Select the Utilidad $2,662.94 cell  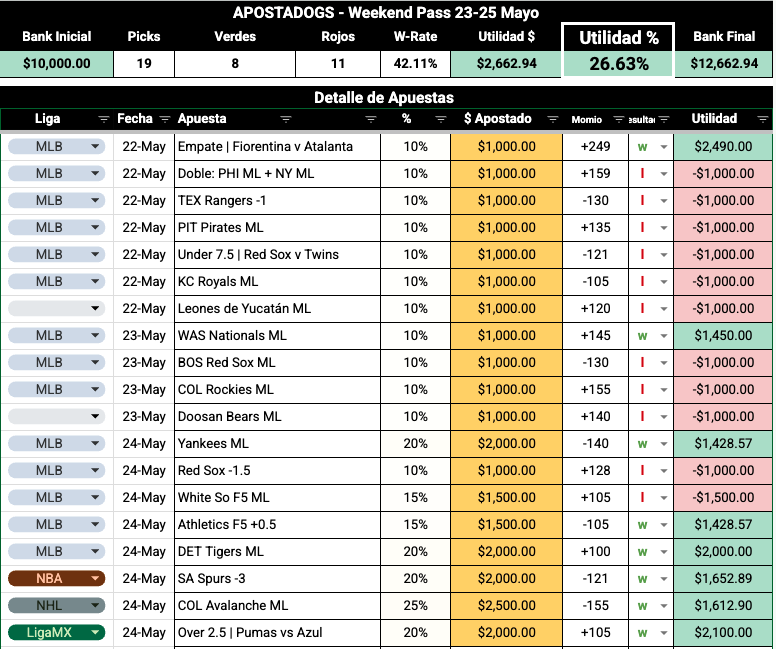506,64
